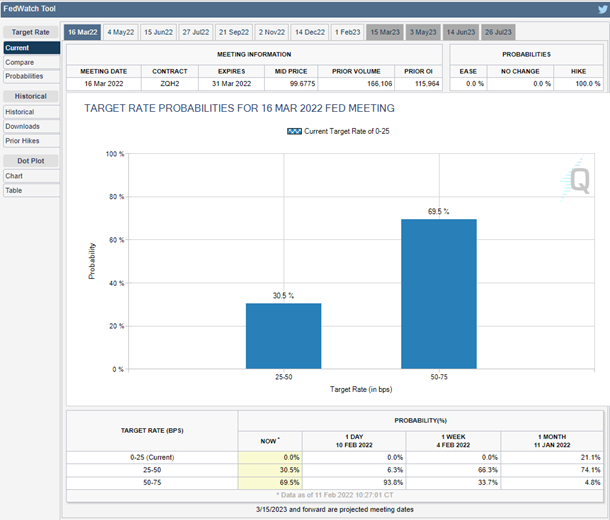Open the 27 Jul22 meeting tab
Viewport: 610px width, 520px height.
coord(197,33)
